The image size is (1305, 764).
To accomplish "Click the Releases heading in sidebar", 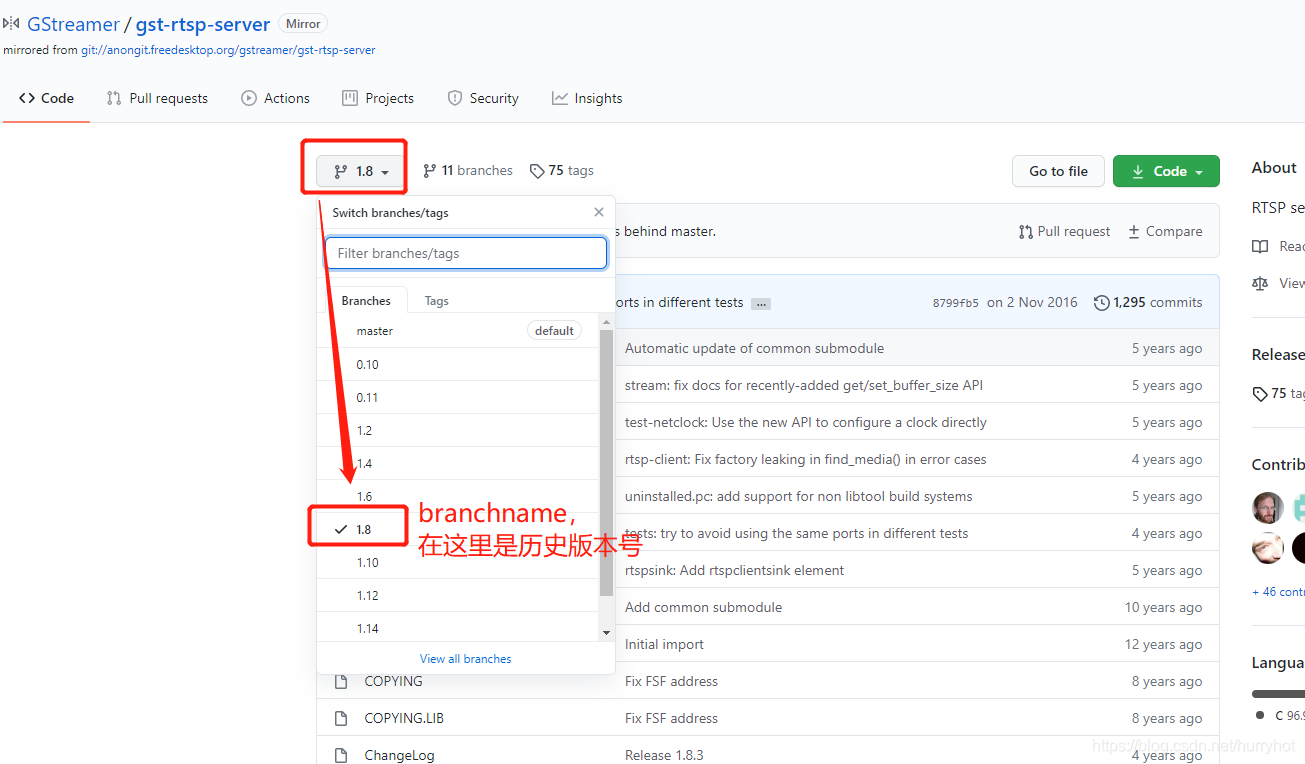I will 1278,354.
